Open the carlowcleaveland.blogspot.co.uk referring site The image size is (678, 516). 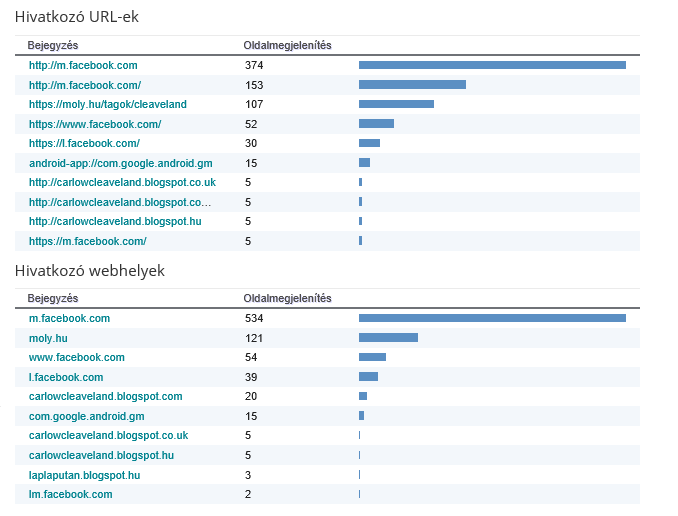coord(109,435)
